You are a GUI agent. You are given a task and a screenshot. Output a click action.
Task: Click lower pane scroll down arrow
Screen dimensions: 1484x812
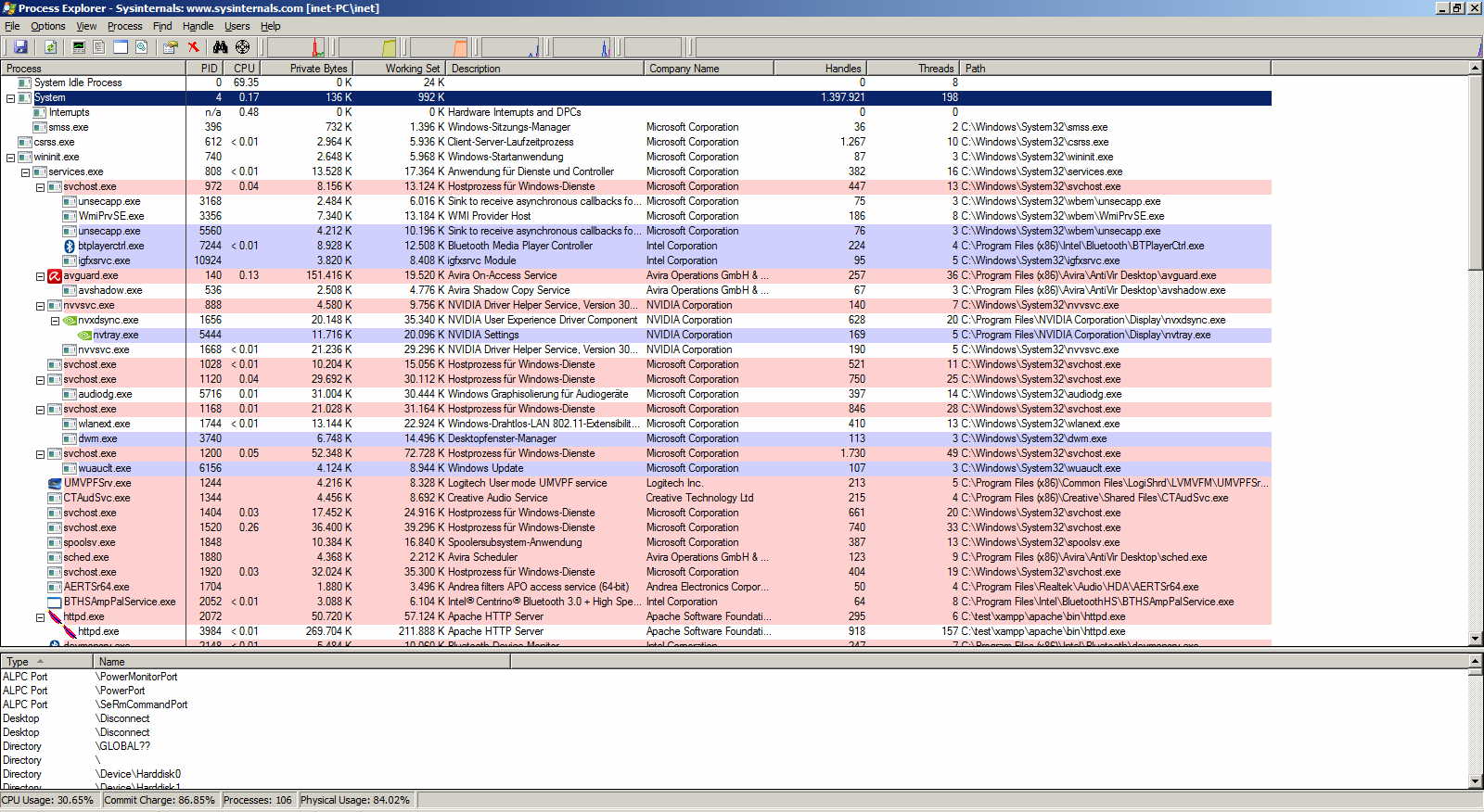click(x=1476, y=781)
